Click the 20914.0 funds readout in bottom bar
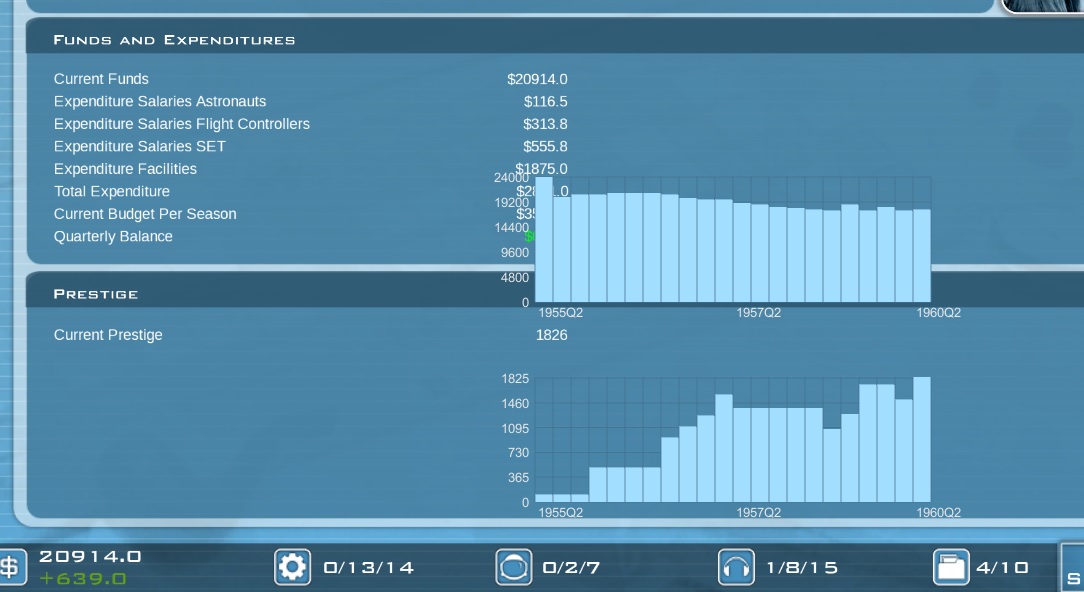Viewport: 1084px width, 592px height. (x=90, y=557)
